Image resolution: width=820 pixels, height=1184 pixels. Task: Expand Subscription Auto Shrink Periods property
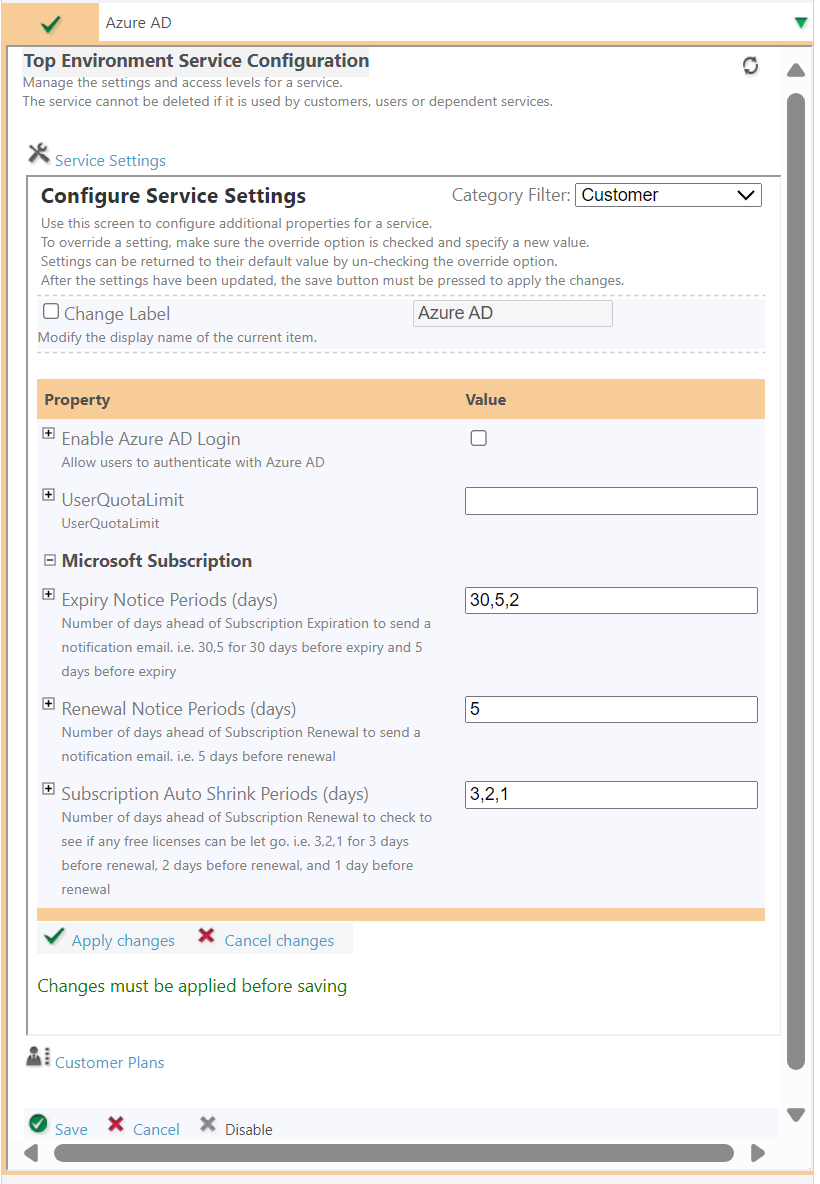click(x=48, y=789)
